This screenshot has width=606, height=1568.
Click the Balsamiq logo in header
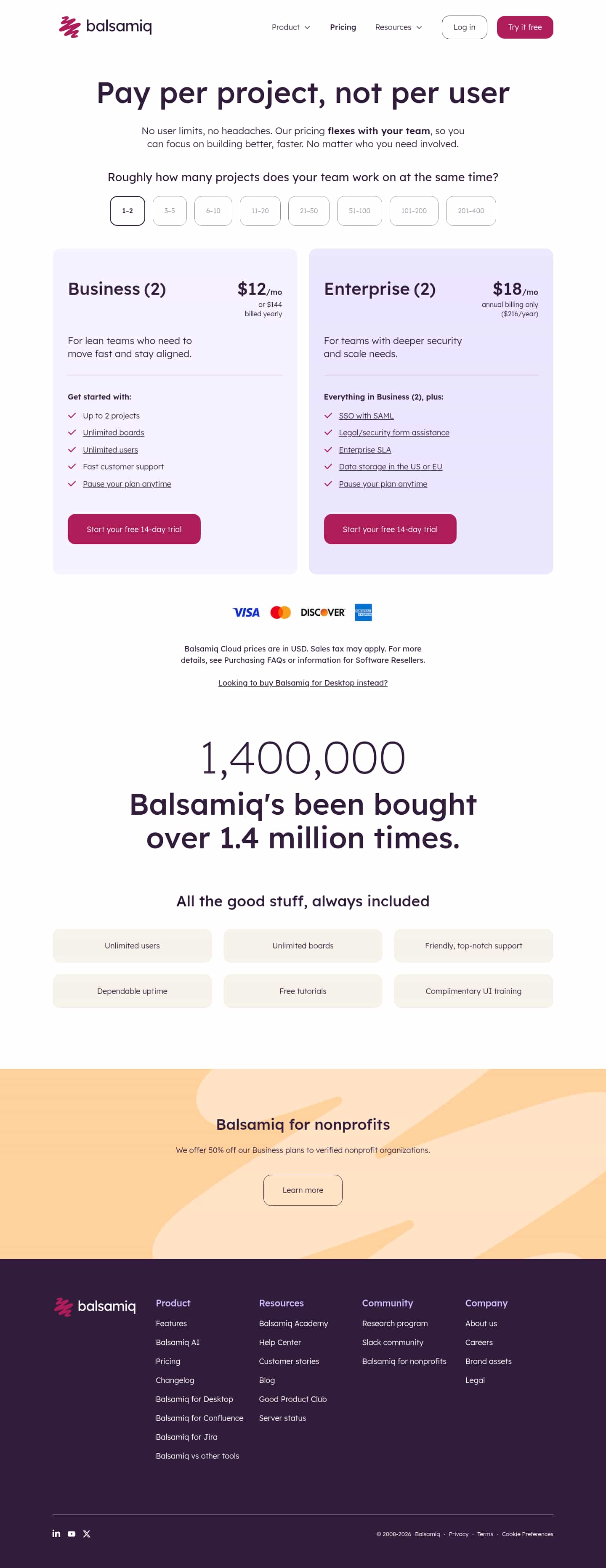point(105,27)
